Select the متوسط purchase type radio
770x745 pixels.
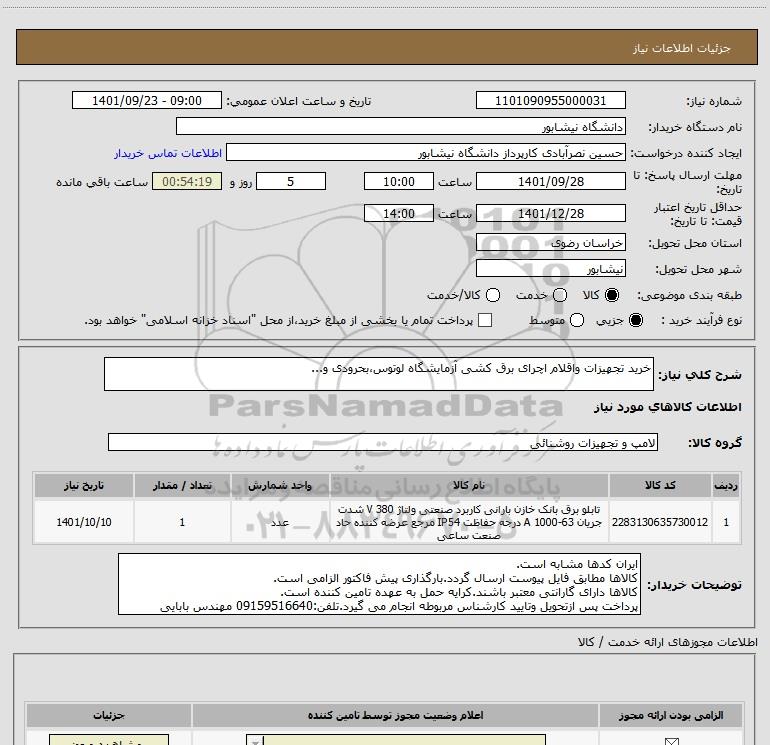tap(577, 321)
